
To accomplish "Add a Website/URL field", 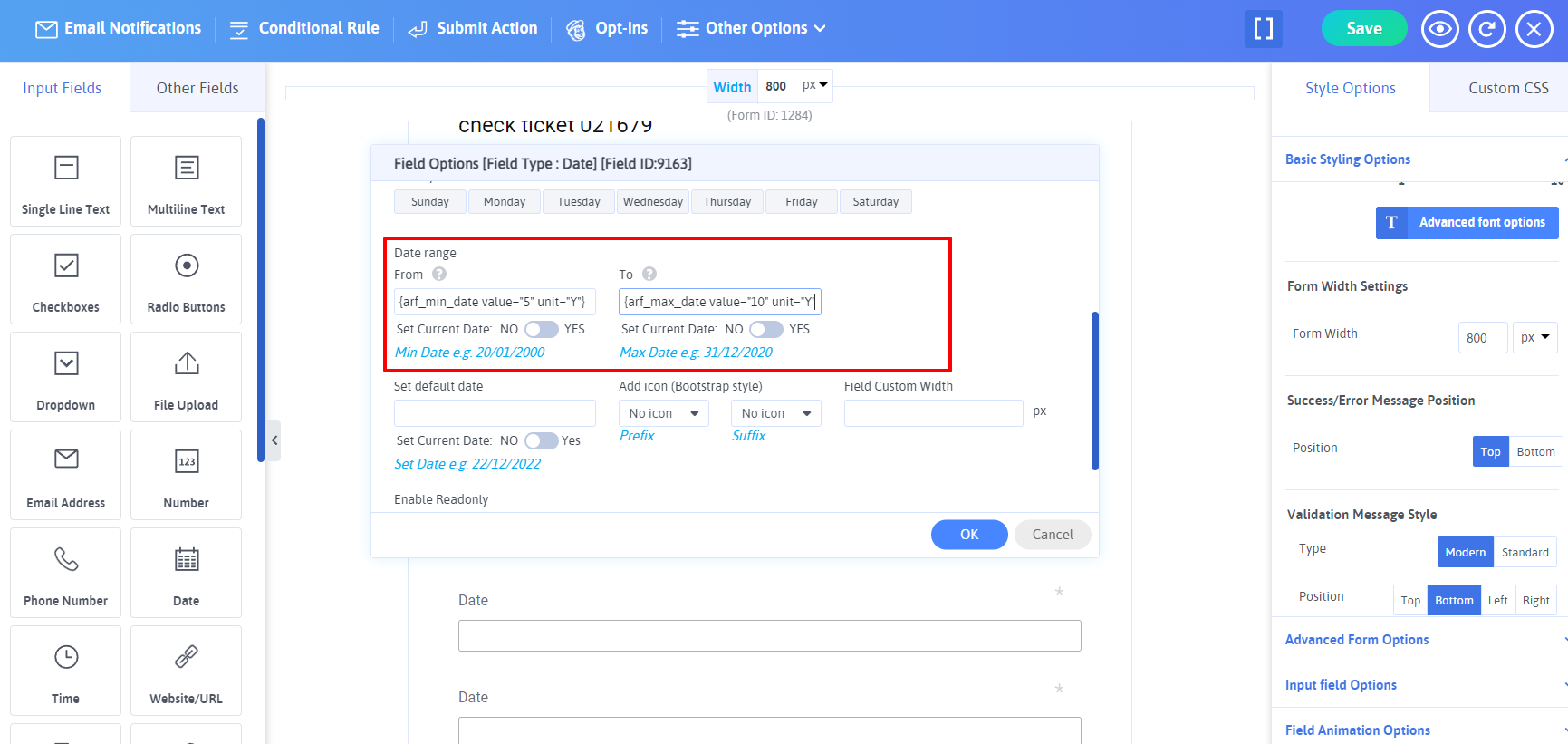I will tap(186, 670).
